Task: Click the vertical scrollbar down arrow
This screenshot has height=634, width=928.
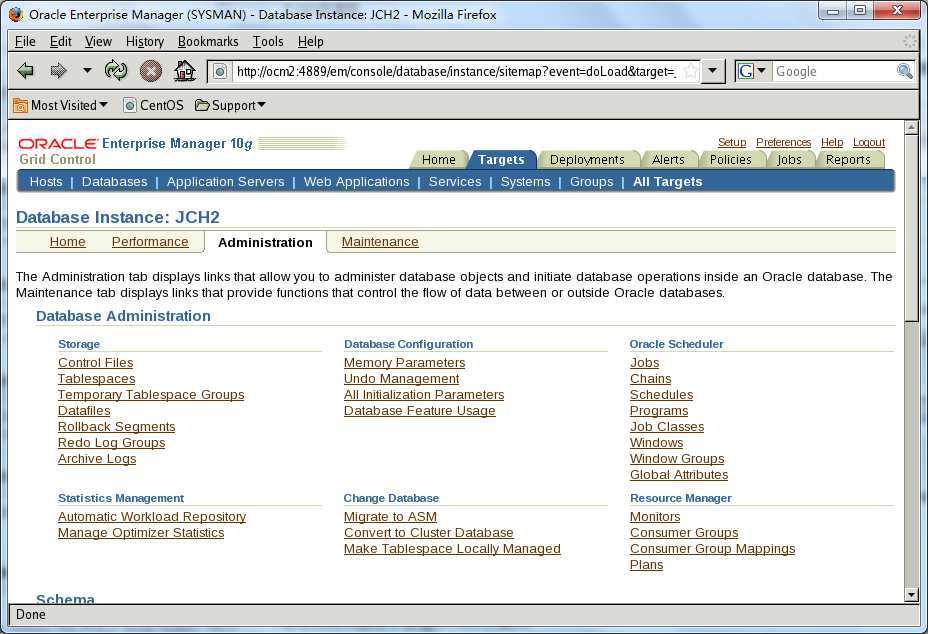Action: point(911,594)
